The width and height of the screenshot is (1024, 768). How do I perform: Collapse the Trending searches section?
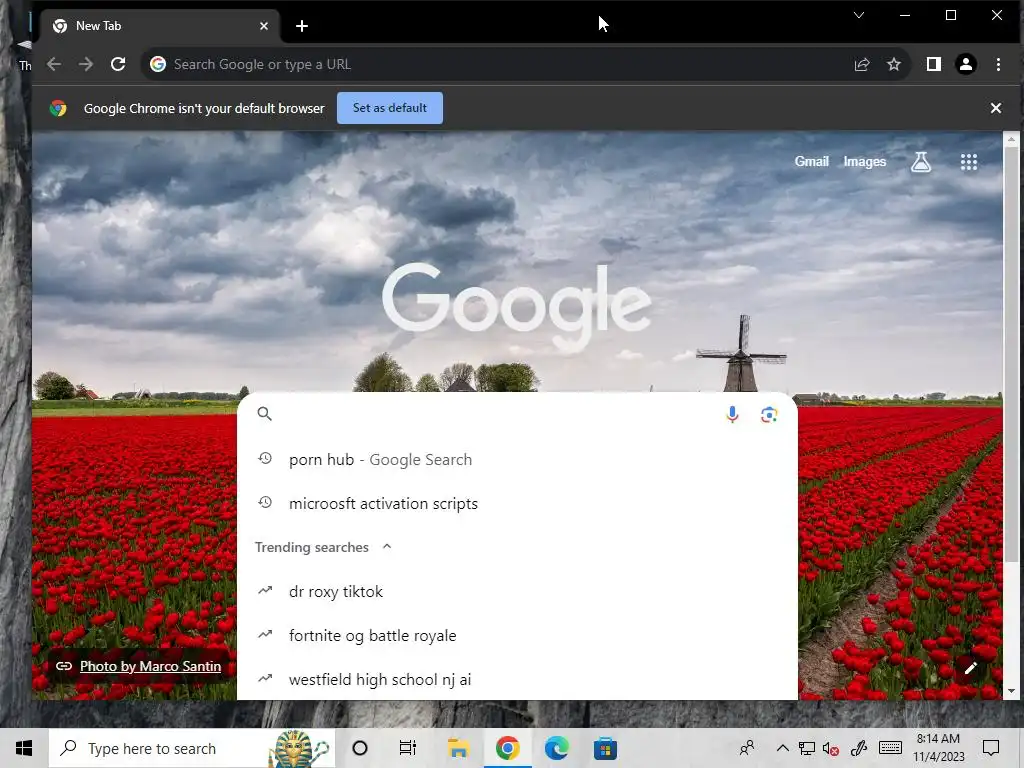click(387, 546)
